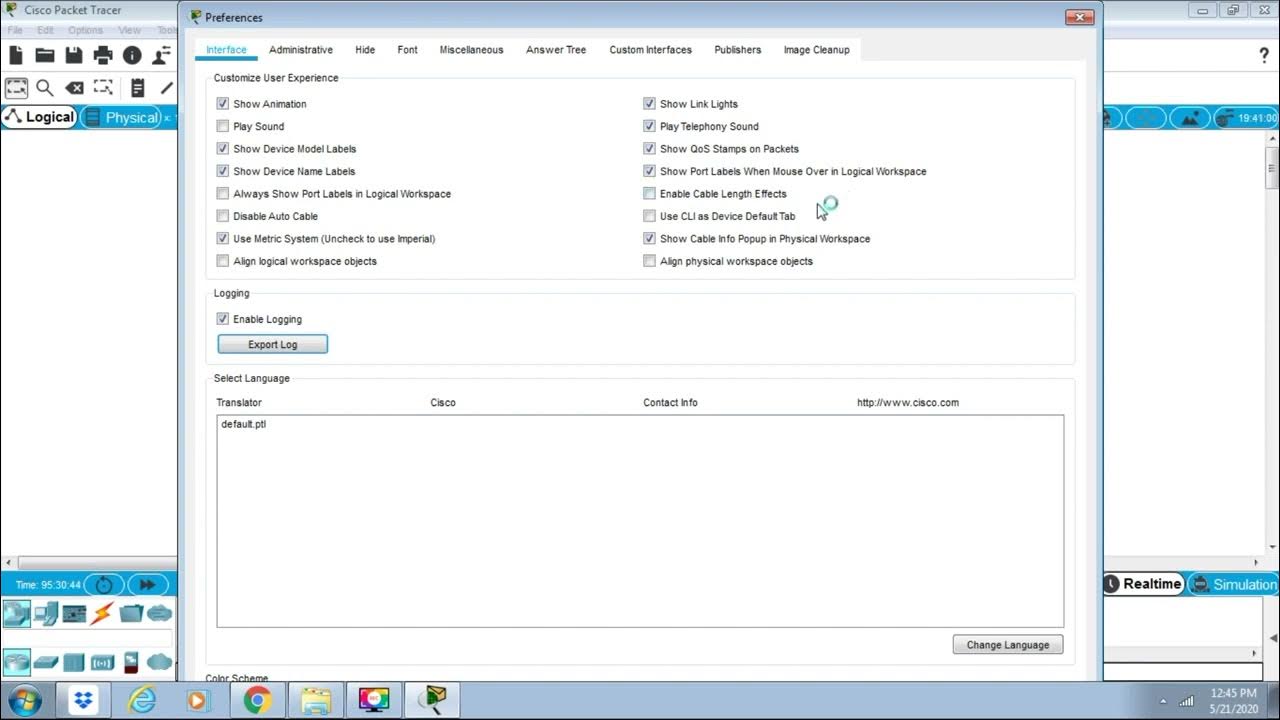Toggle Enable Logging checkbox
Screen dimensions: 1280x720
(223, 319)
